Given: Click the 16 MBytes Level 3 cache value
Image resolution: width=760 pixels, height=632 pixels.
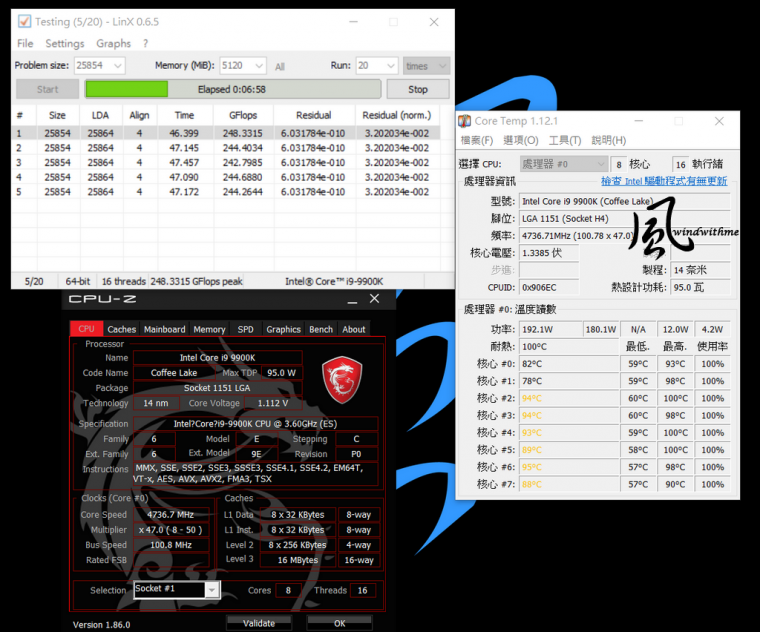Looking at the screenshot, I should point(298,560).
